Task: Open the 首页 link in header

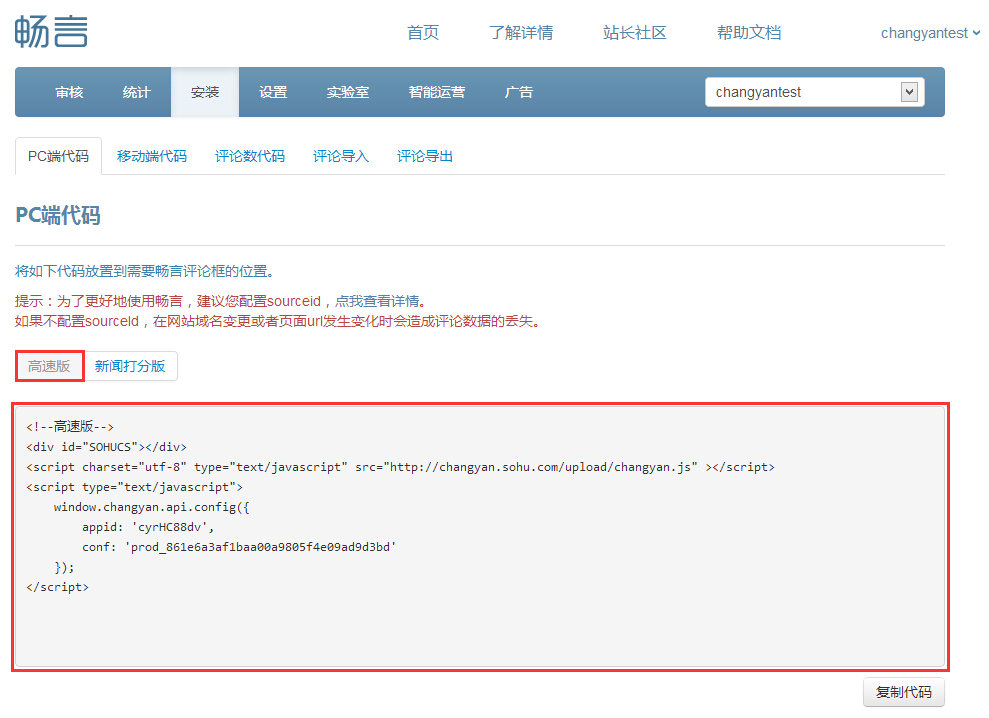Action: [x=423, y=33]
